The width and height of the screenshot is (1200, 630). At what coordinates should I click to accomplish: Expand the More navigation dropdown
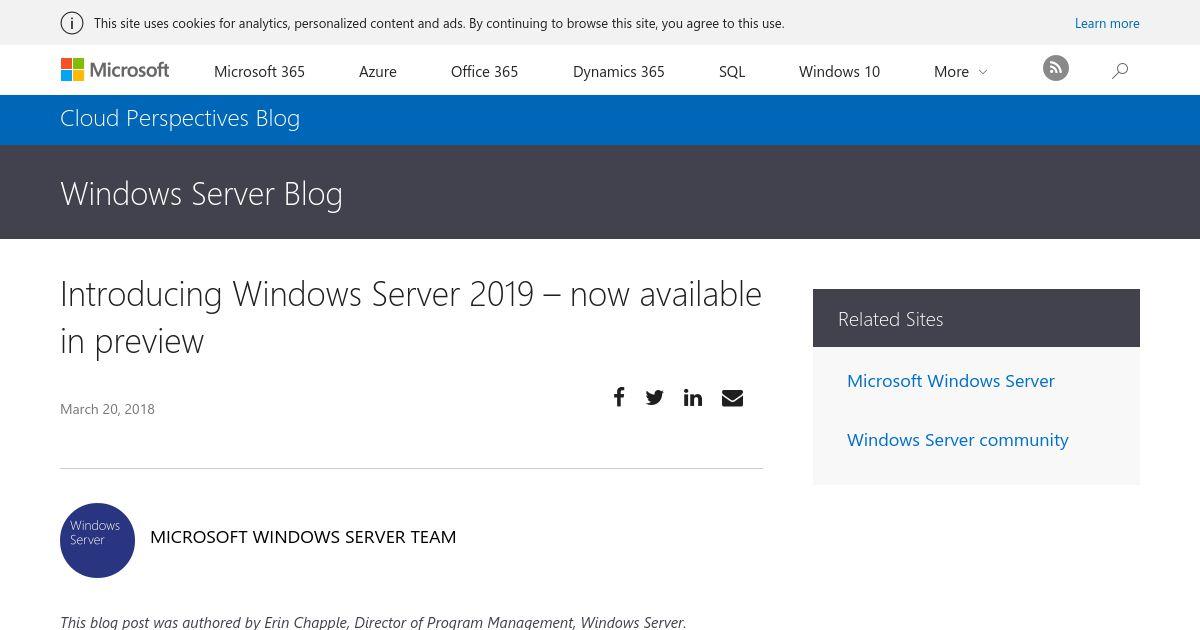(x=961, y=71)
